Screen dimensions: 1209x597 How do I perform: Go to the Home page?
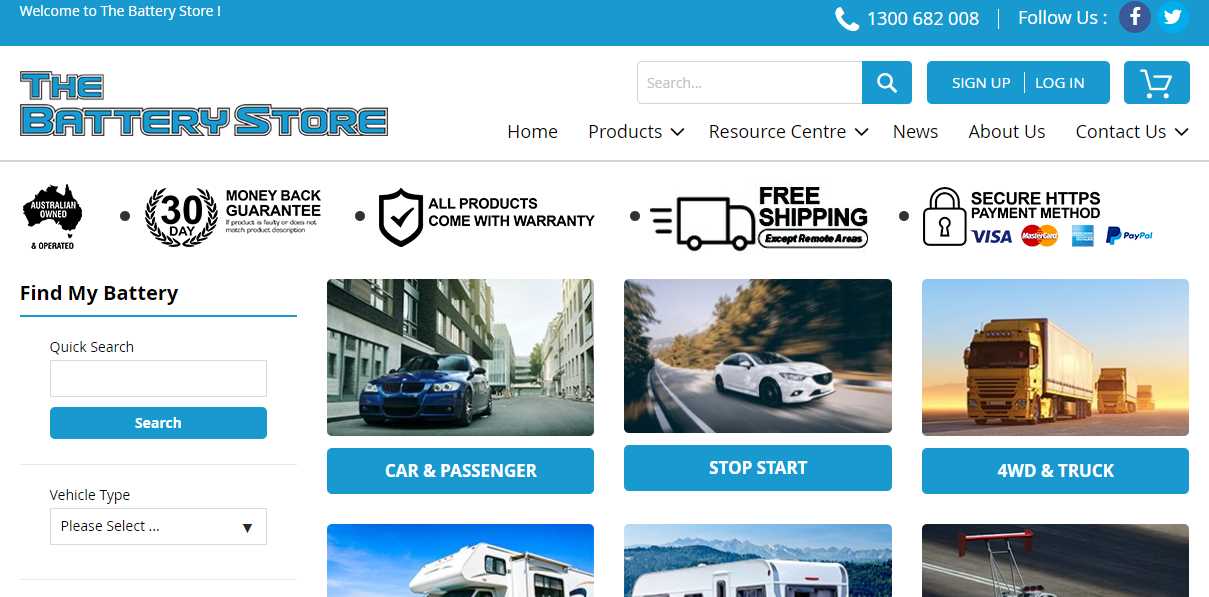pyautogui.click(x=532, y=132)
